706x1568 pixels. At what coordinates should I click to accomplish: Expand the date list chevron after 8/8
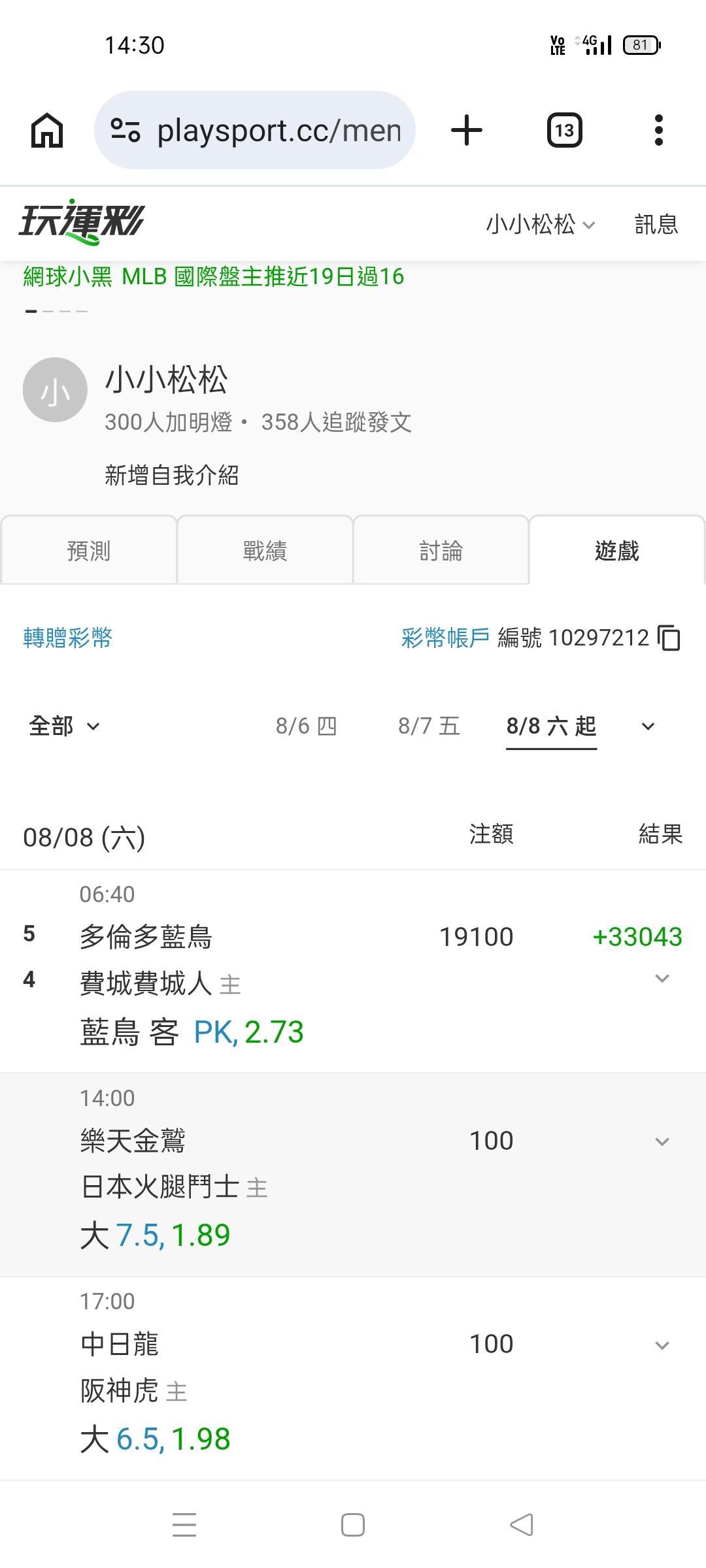(x=648, y=727)
